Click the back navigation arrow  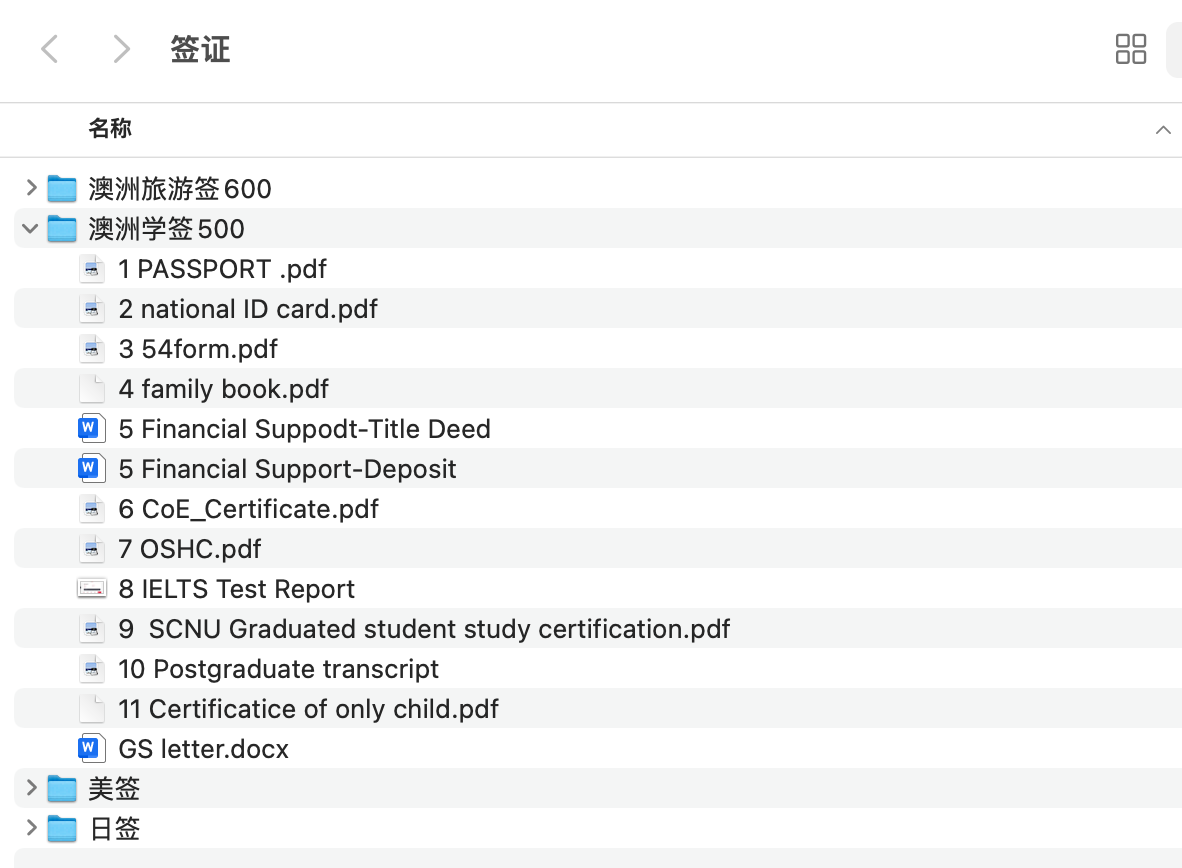click(50, 48)
